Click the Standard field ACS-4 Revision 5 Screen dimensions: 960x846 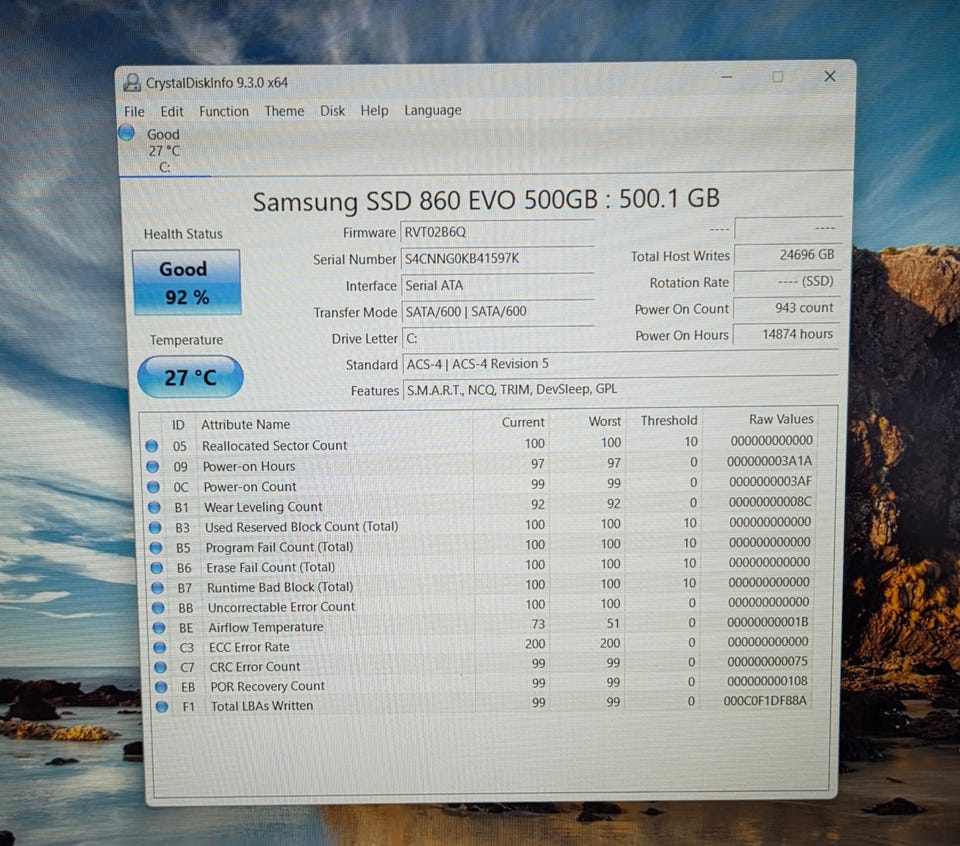[x=620, y=364]
